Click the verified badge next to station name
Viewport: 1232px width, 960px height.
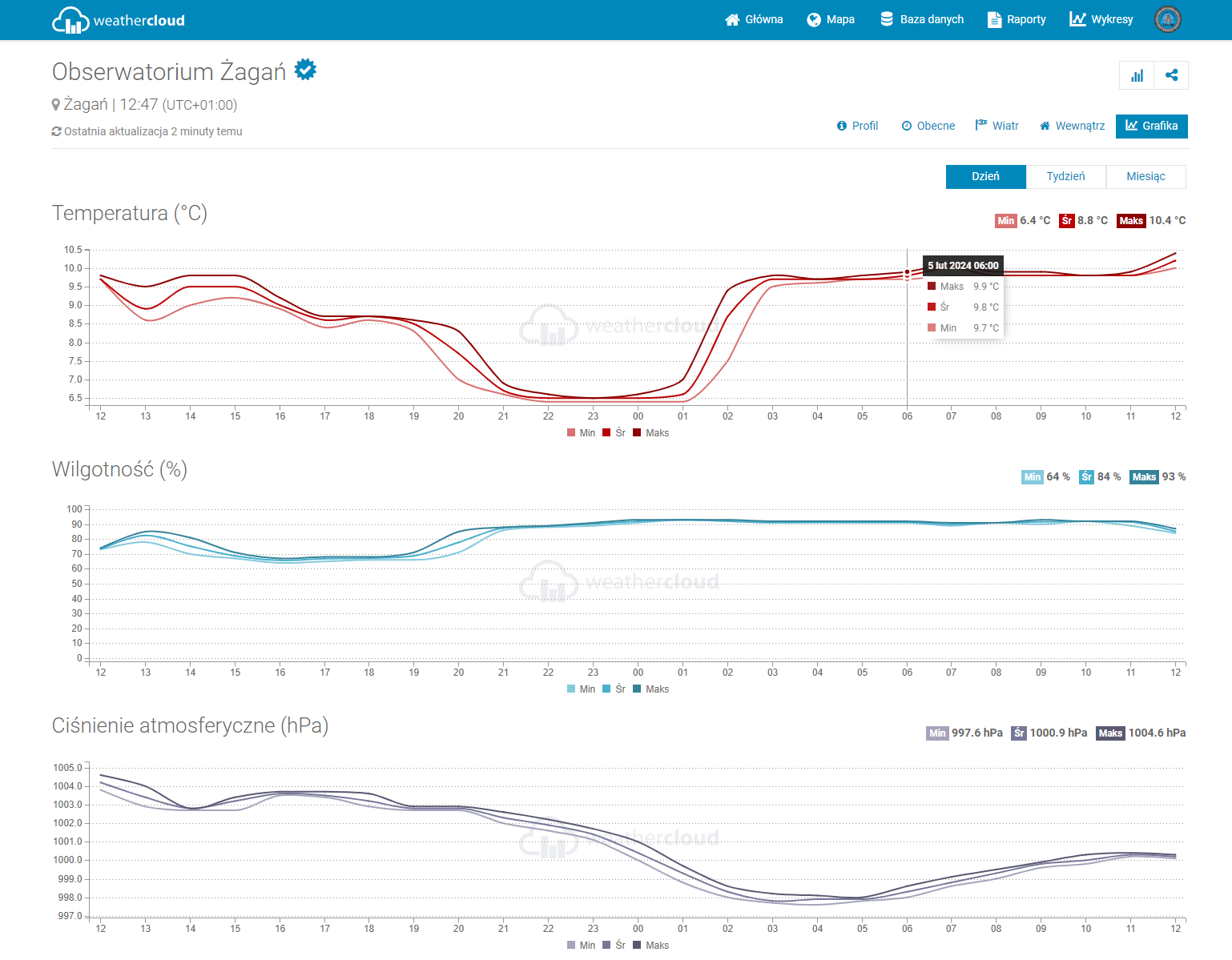tap(305, 70)
